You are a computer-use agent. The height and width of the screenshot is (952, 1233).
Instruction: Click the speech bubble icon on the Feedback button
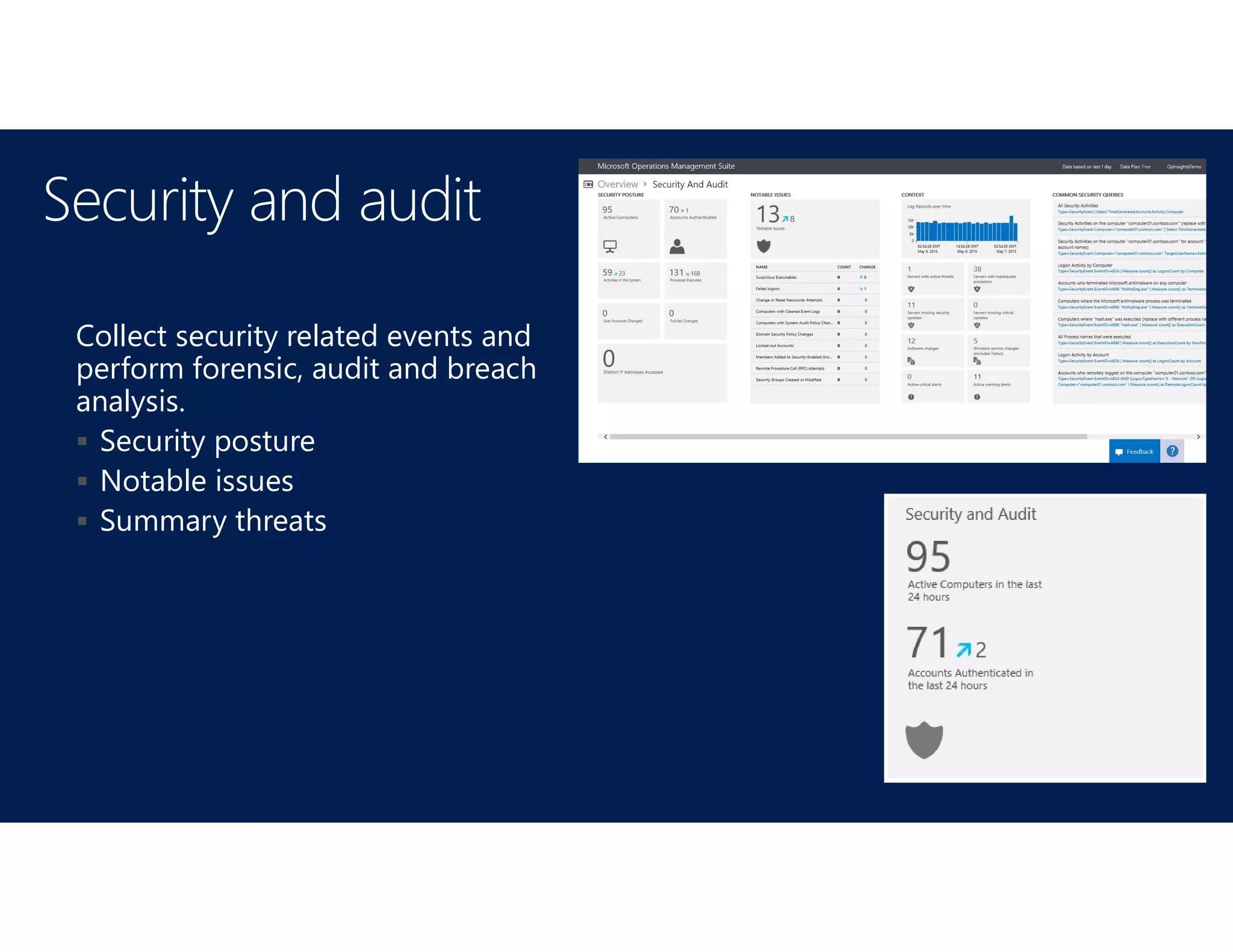pos(1119,452)
